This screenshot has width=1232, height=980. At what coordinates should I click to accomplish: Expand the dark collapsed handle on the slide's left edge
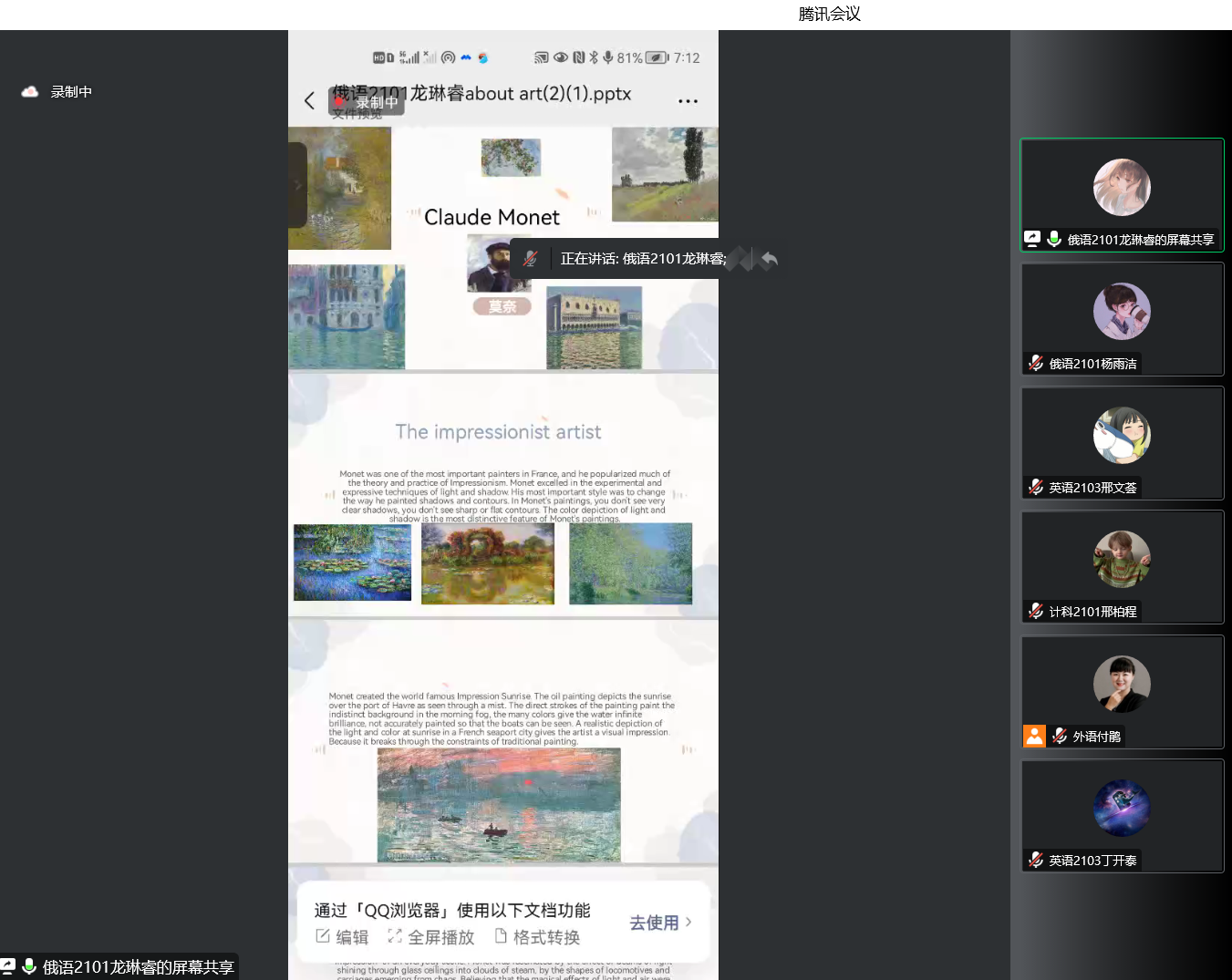[297, 185]
